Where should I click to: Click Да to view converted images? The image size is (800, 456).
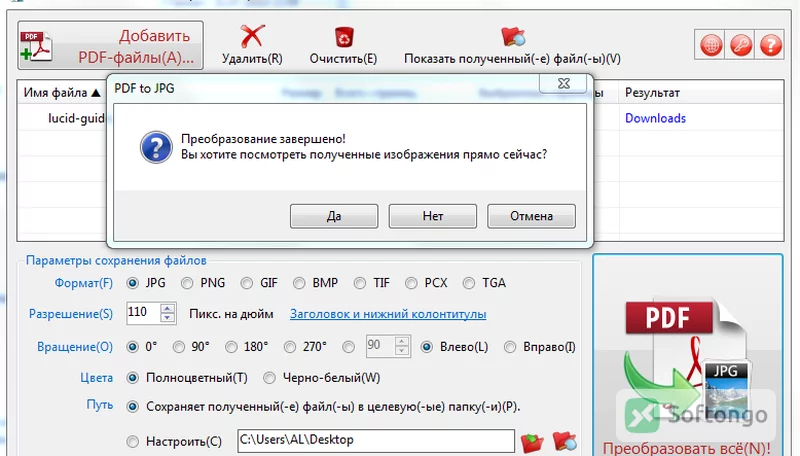click(334, 216)
